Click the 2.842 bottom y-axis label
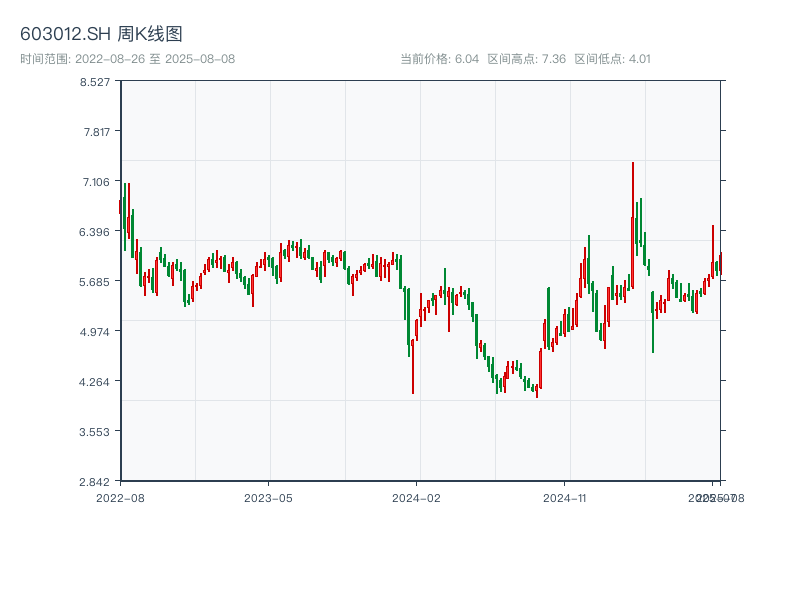This screenshot has width=800, height=600. [95, 482]
